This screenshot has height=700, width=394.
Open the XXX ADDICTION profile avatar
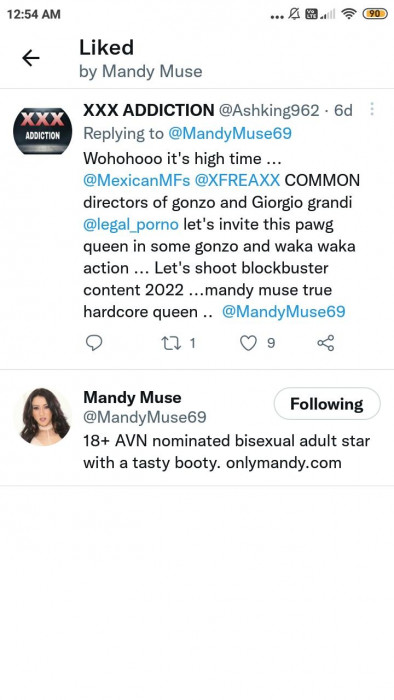point(42,131)
